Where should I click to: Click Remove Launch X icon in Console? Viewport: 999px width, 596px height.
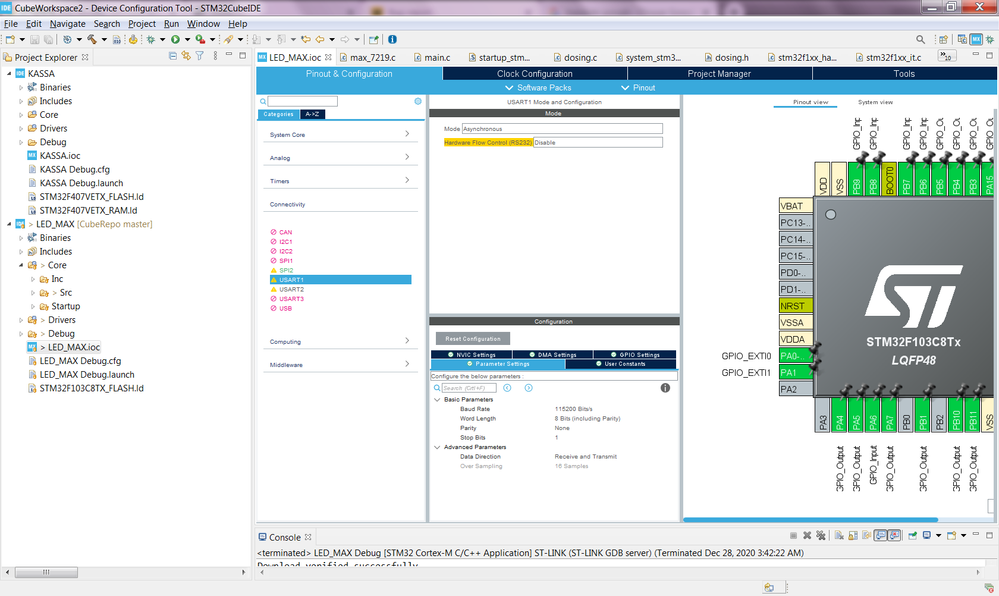807,535
